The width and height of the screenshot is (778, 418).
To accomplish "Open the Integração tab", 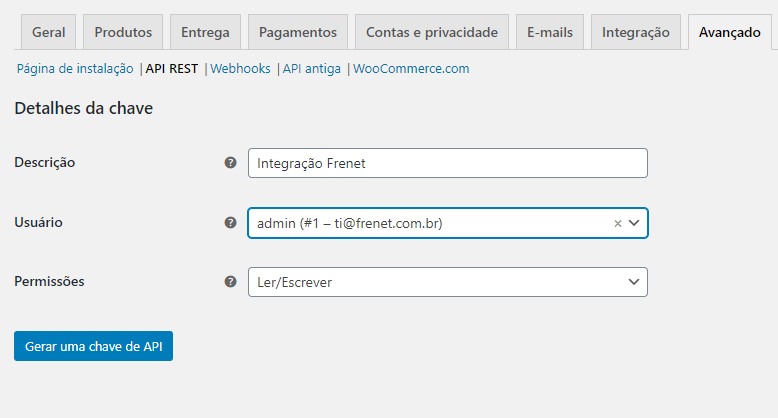I will (x=636, y=32).
